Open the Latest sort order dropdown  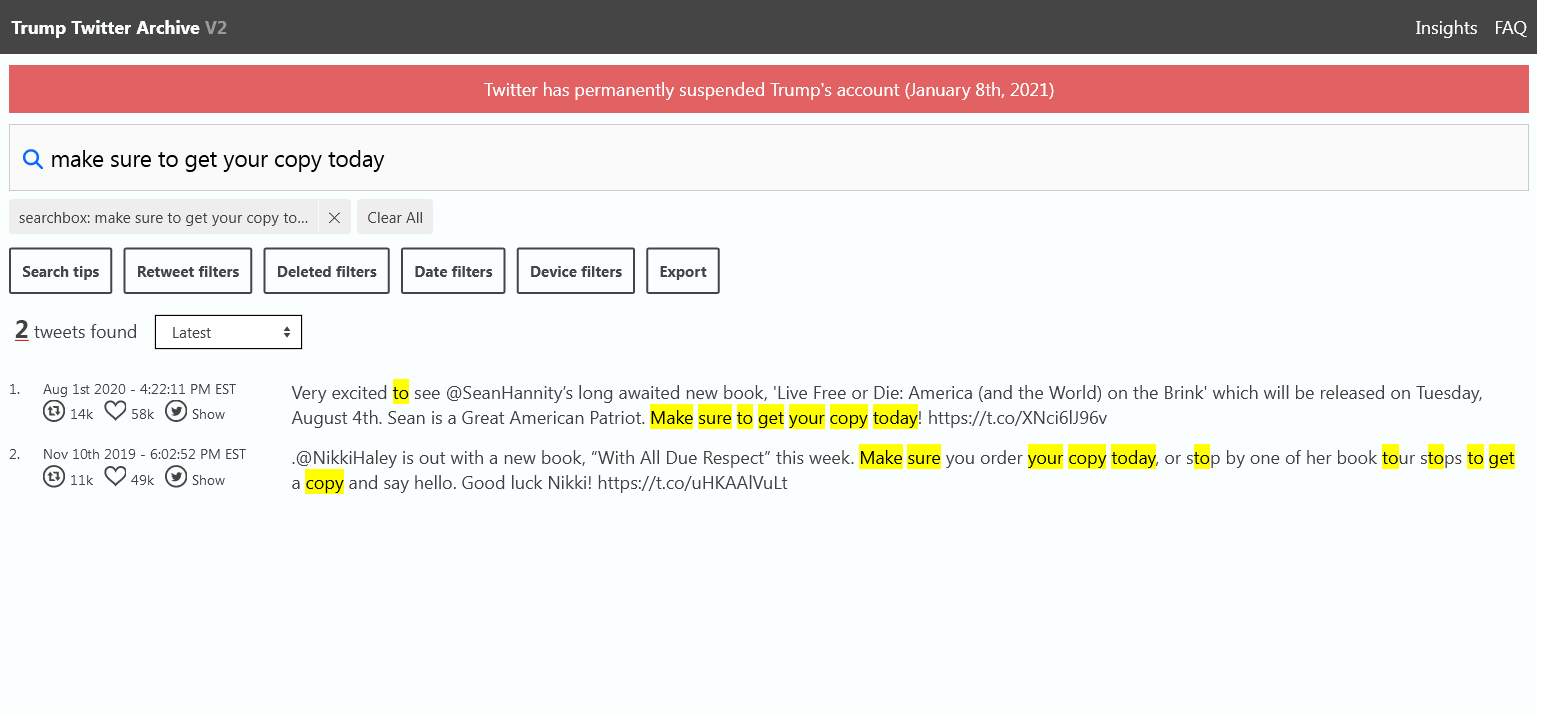coord(228,332)
